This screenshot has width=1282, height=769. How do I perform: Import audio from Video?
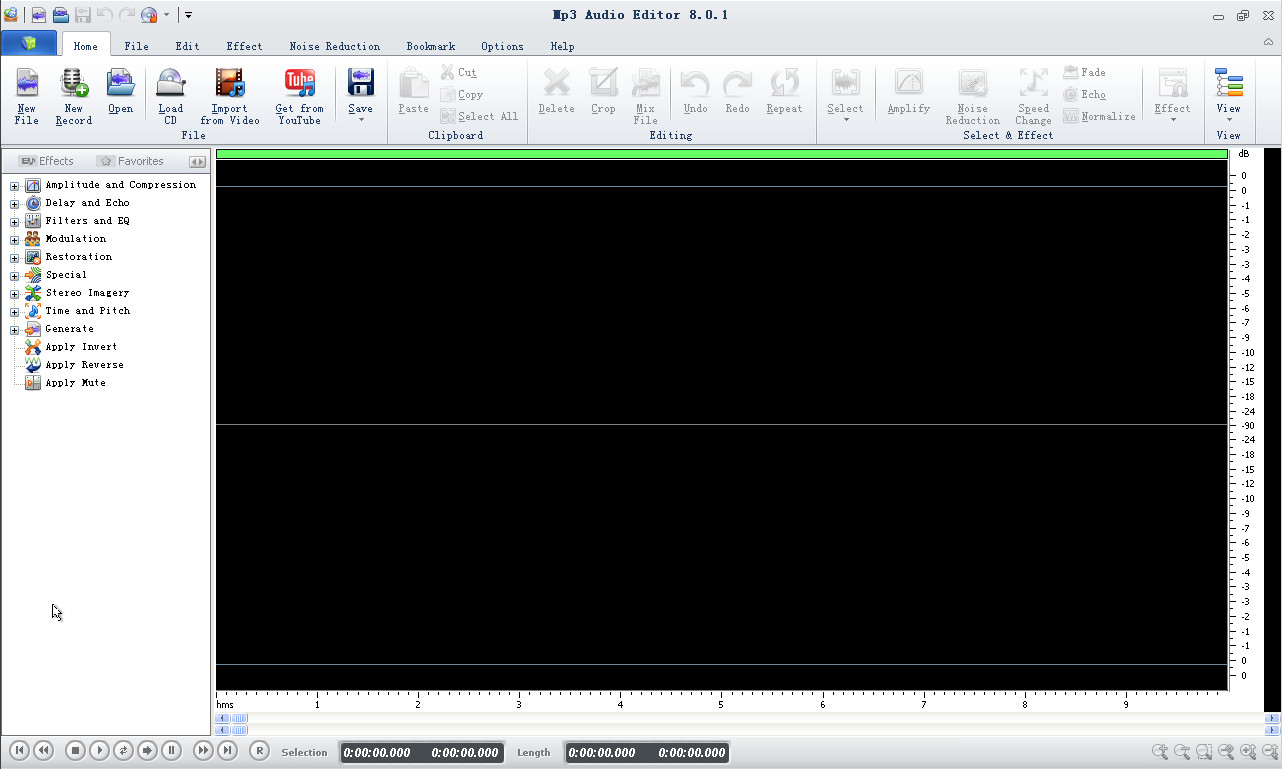(230, 97)
